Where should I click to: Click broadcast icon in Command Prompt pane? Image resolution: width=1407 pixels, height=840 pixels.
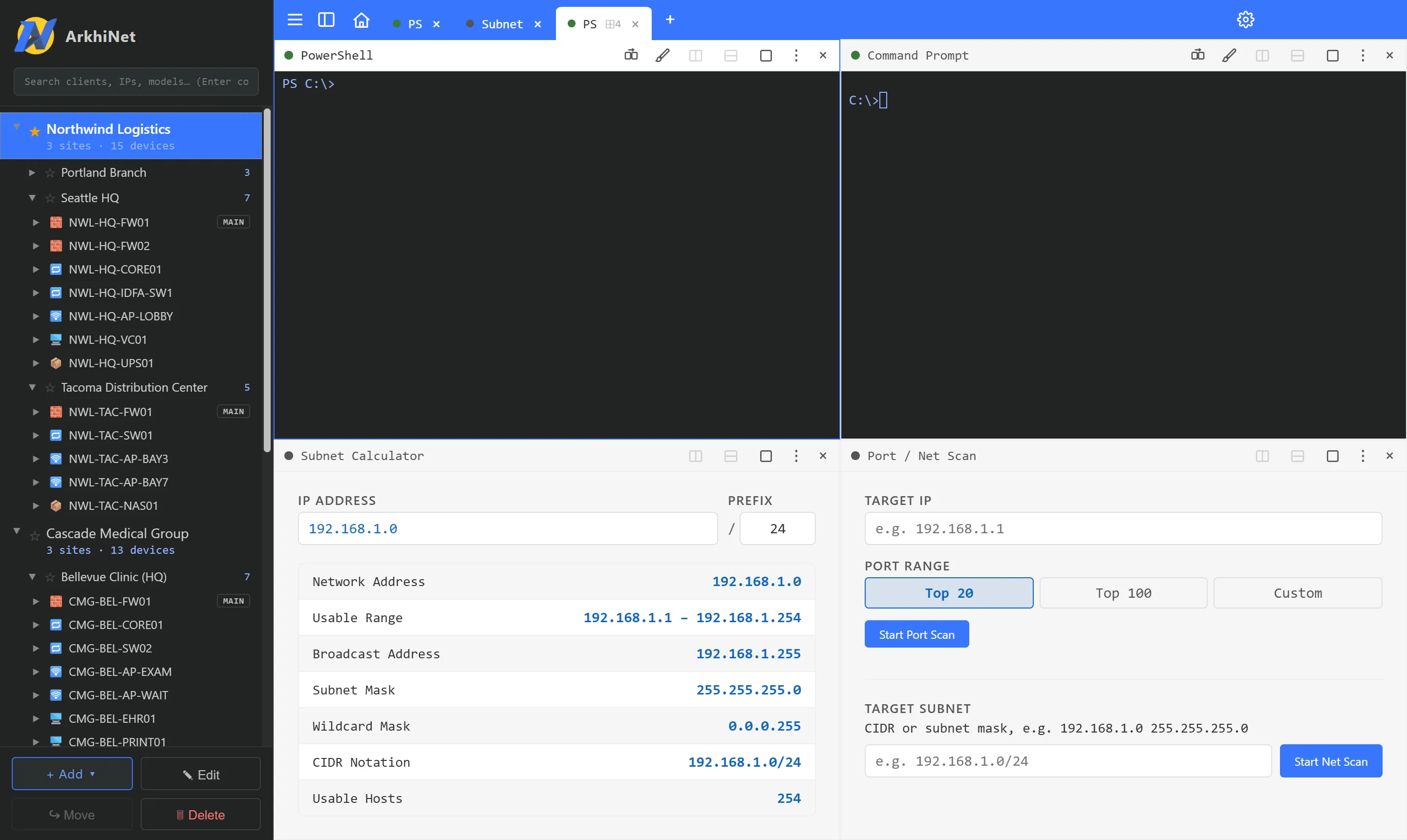tap(1197, 56)
